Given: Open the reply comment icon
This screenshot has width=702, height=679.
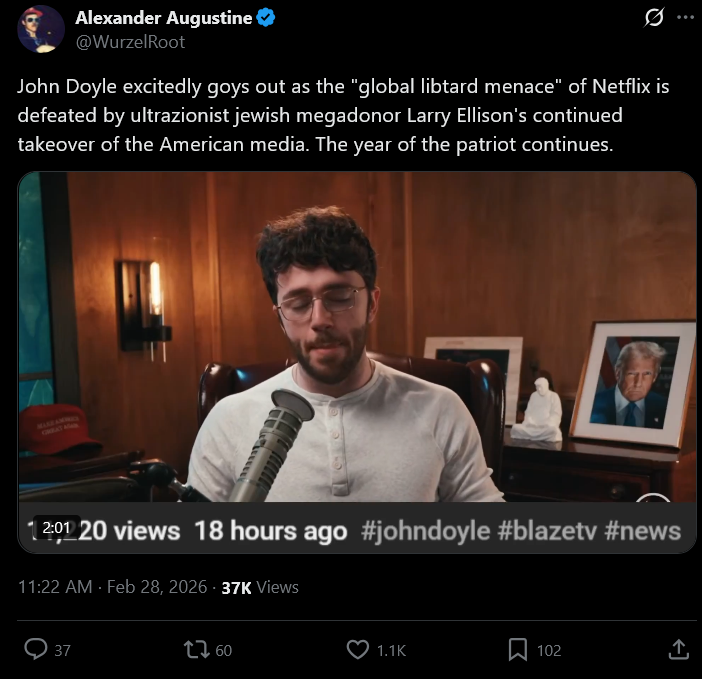Looking at the screenshot, I should 35,649.
